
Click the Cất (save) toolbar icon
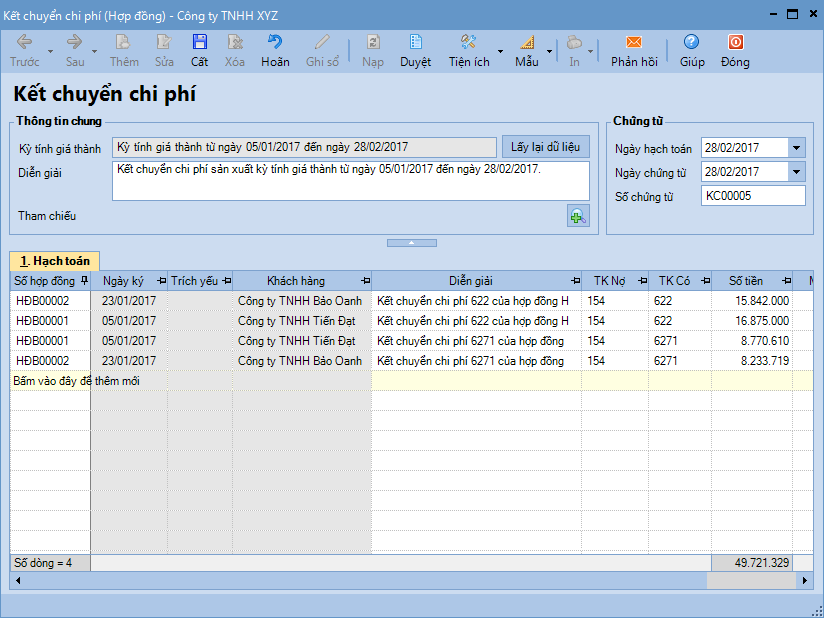[200, 42]
